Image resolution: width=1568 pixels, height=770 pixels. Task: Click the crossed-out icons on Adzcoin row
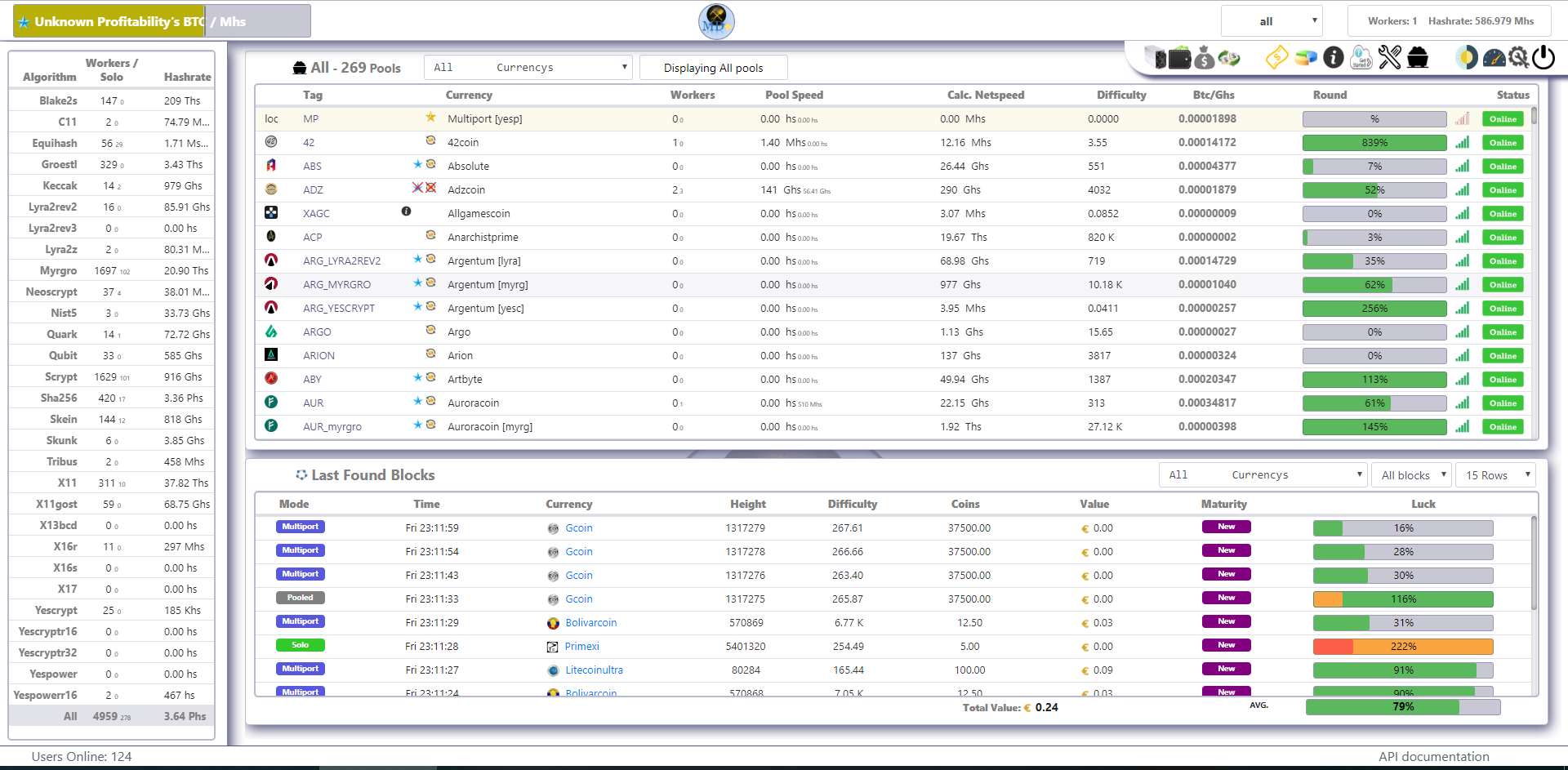424,188
